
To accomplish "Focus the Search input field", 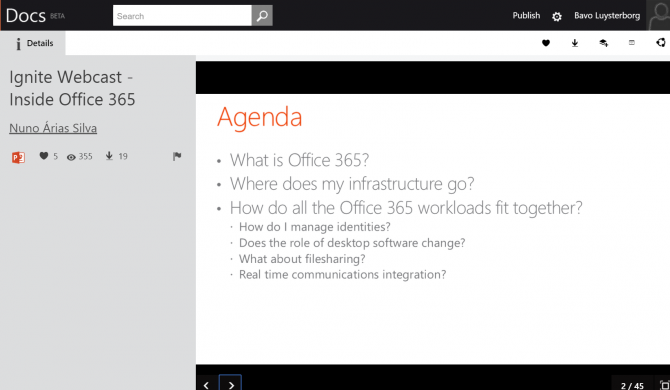I will tap(182, 16).
